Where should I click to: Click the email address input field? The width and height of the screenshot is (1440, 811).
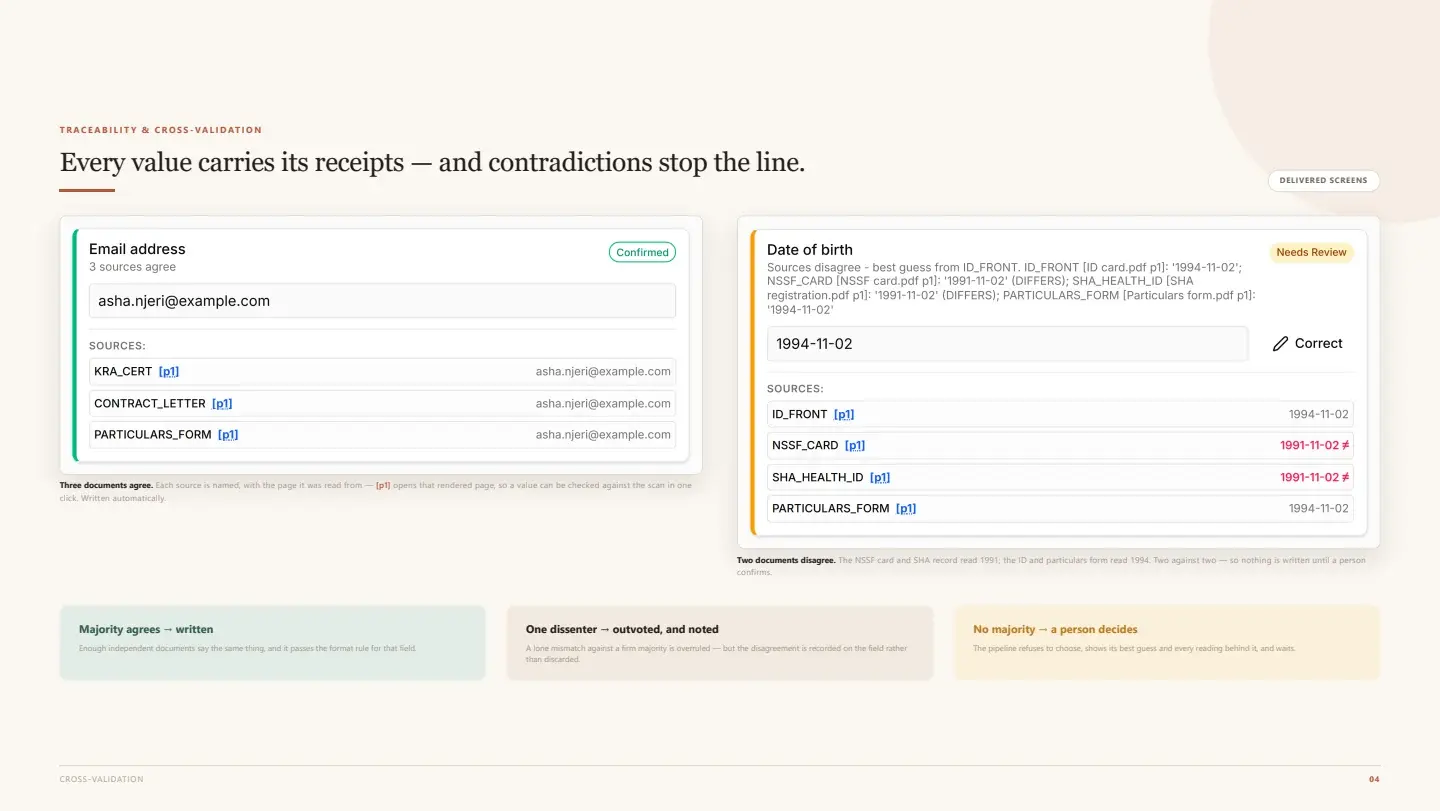[382, 301]
